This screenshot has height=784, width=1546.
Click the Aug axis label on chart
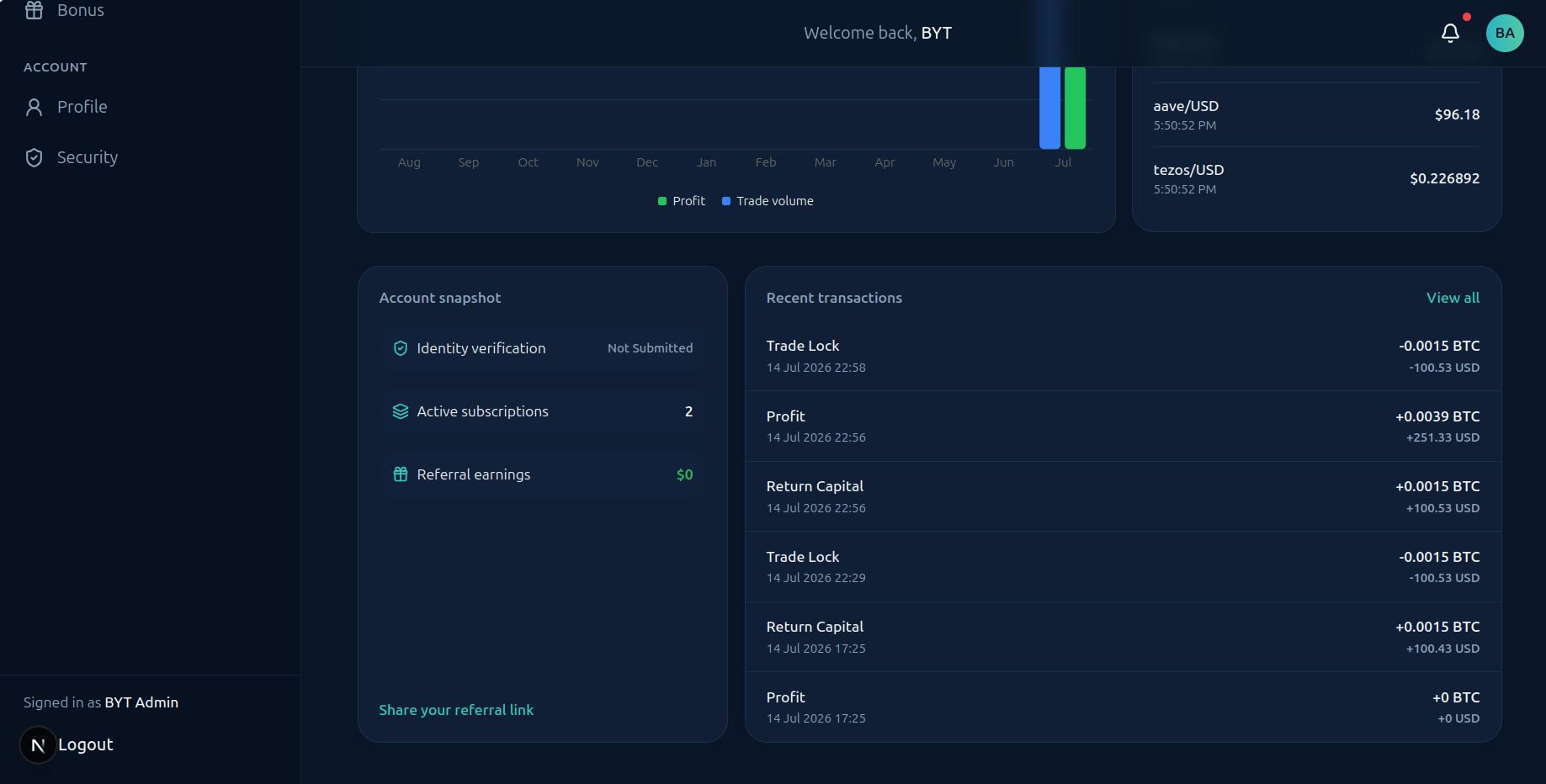pyautogui.click(x=409, y=162)
